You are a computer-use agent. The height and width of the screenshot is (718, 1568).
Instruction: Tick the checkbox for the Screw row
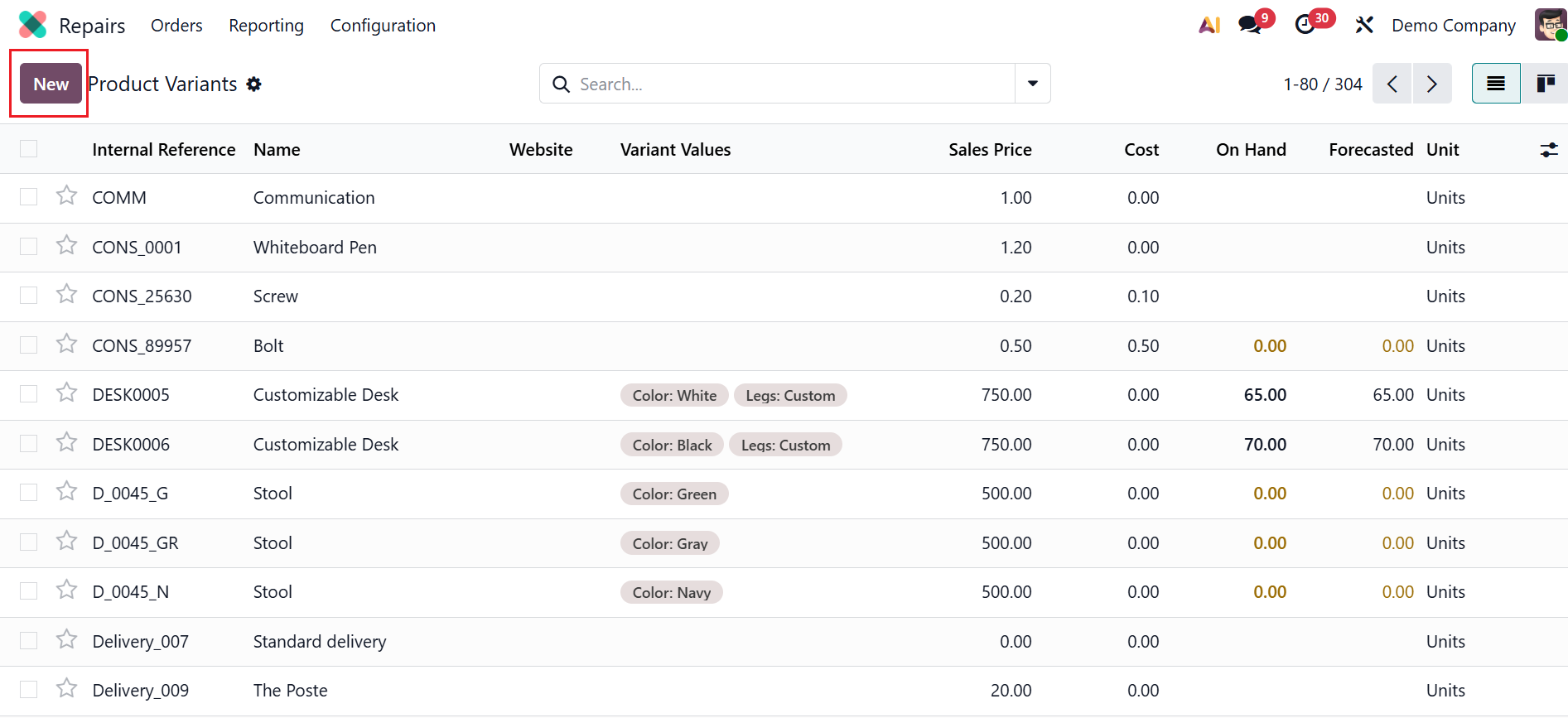29,296
